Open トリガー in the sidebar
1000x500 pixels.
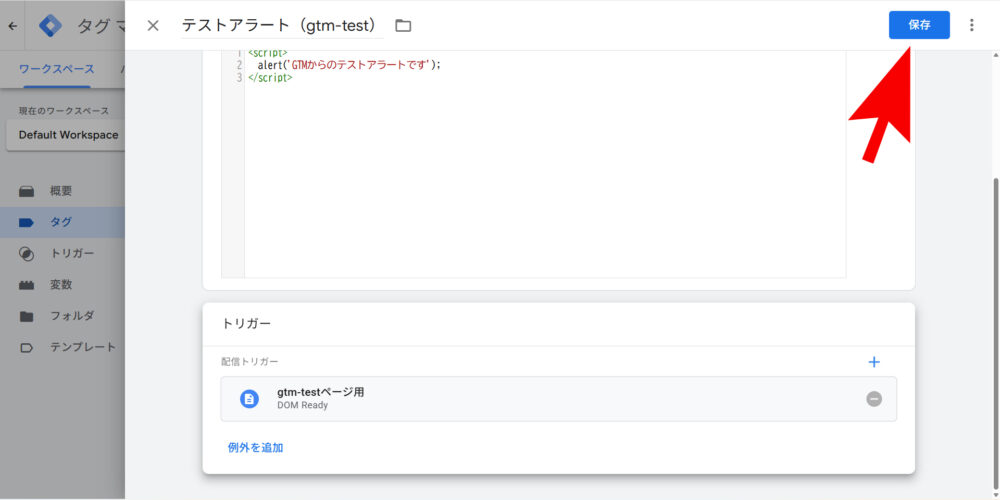click(72, 253)
